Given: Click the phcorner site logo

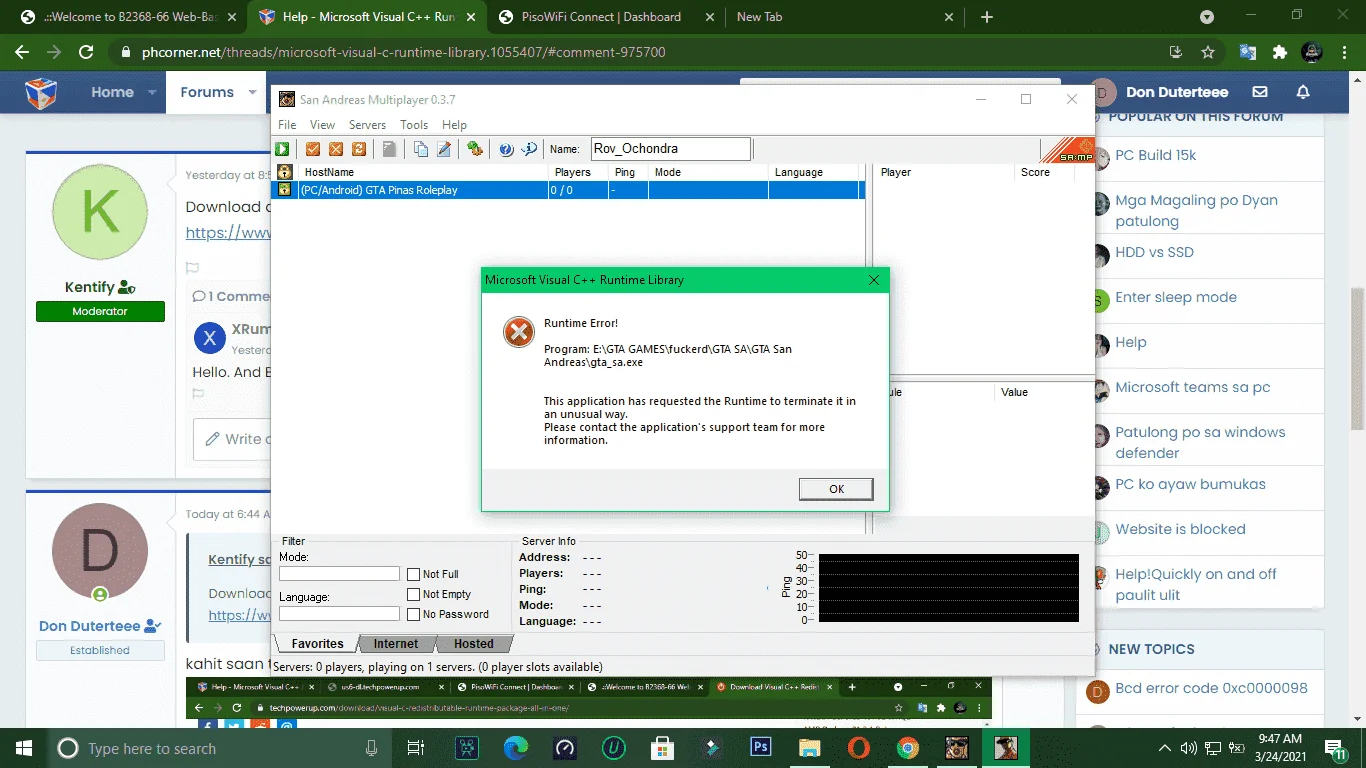Looking at the screenshot, I should tap(41, 93).
